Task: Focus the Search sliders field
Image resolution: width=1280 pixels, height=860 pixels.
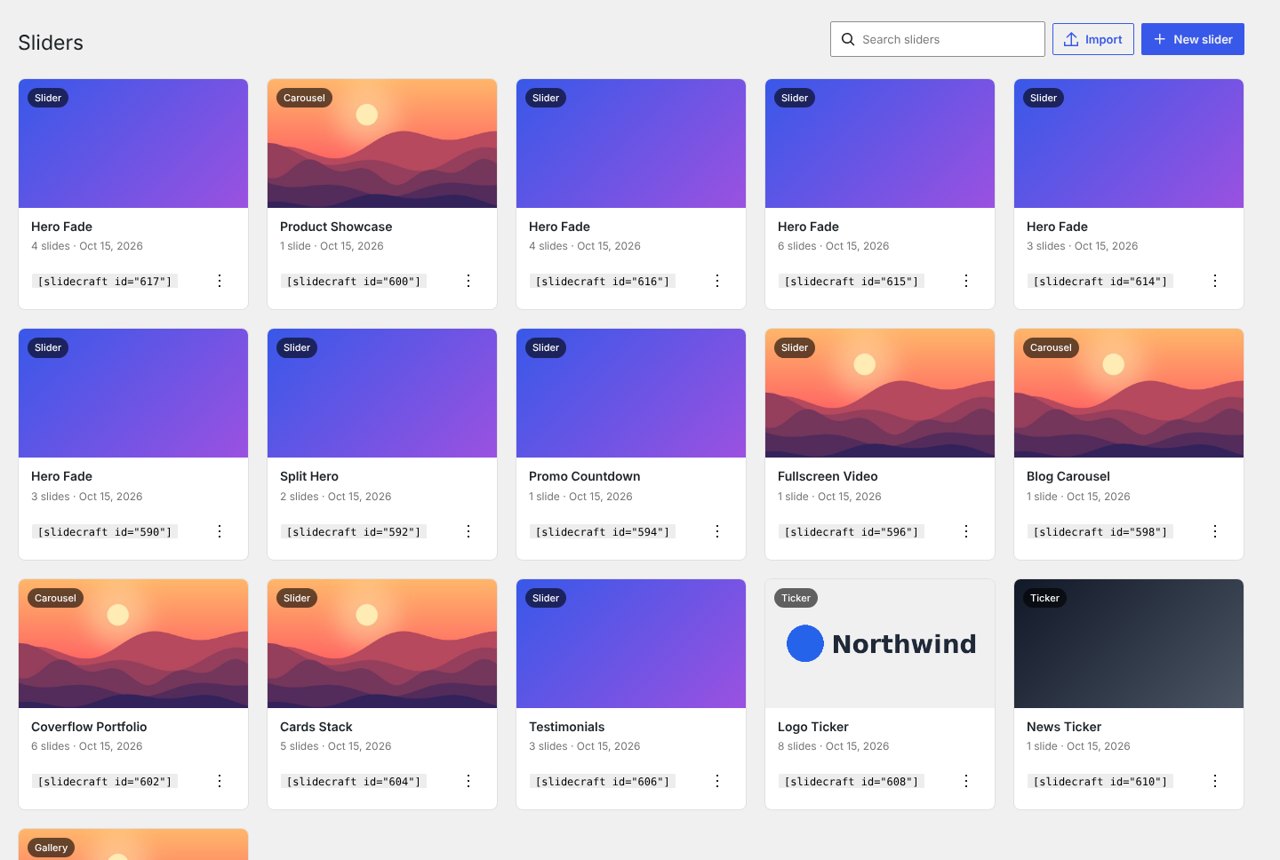Action: pyautogui.click(x=937, y=39)
